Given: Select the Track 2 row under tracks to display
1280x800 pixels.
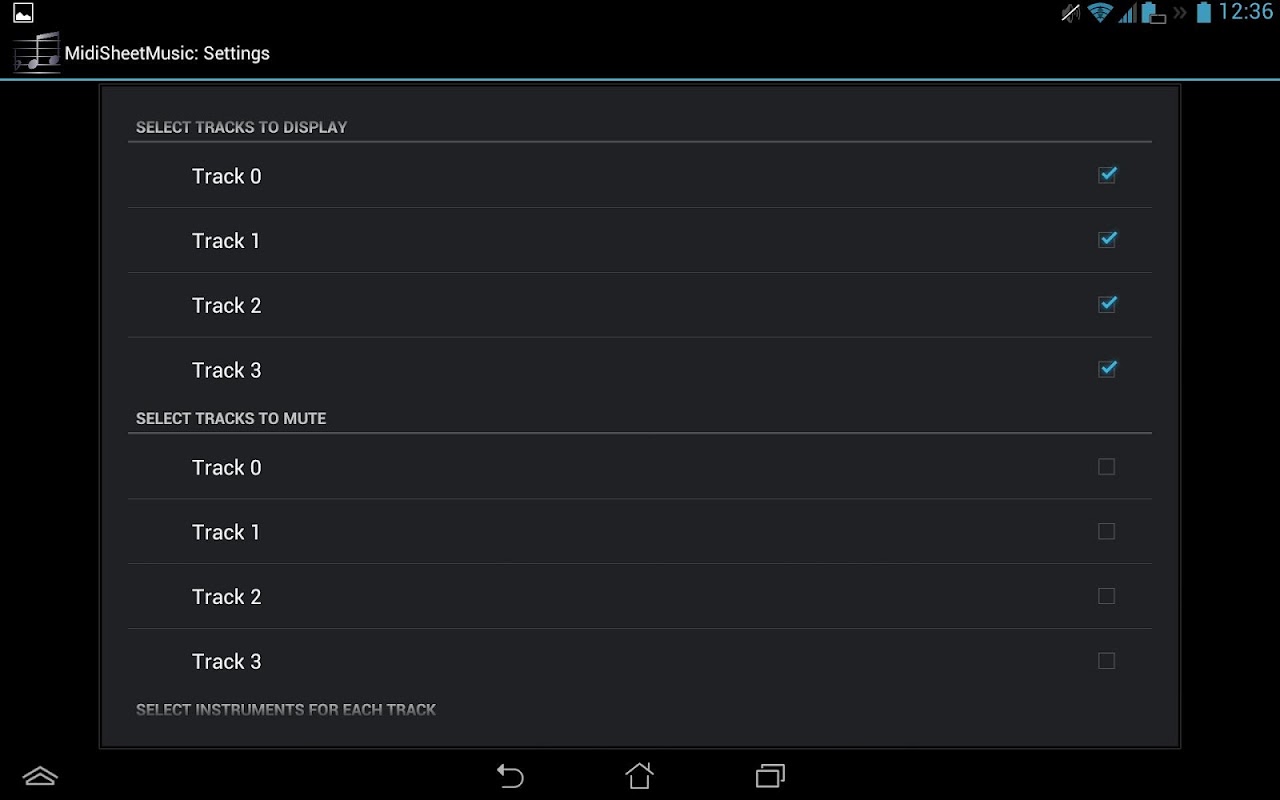Looking at the screenshot, I should pos(640,305).
